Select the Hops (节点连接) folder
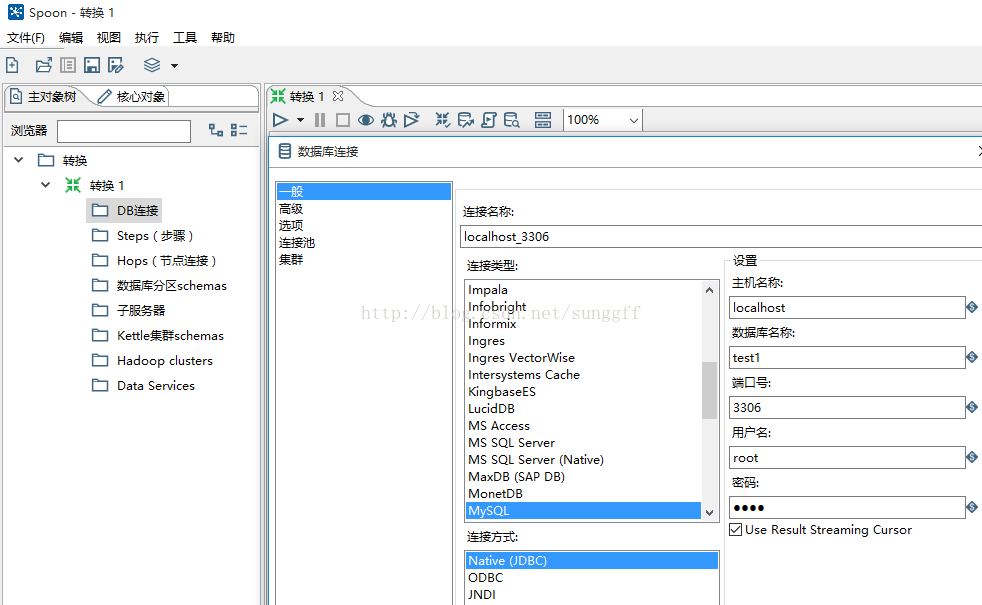The image size is (982, 605). (154, 261)
